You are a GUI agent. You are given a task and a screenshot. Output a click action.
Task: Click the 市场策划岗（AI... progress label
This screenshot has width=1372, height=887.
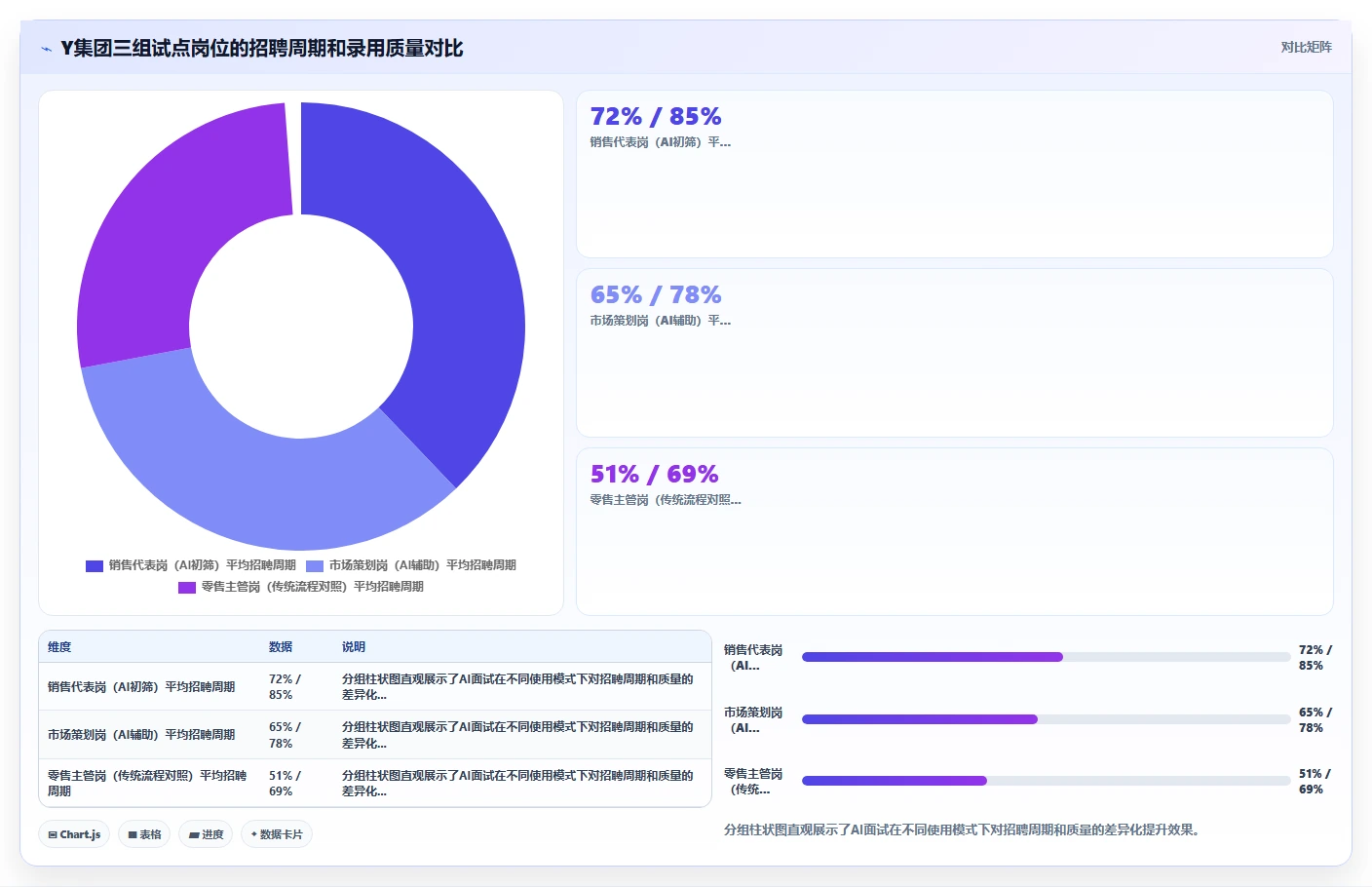pyautogui.click(x=753, y=720)
